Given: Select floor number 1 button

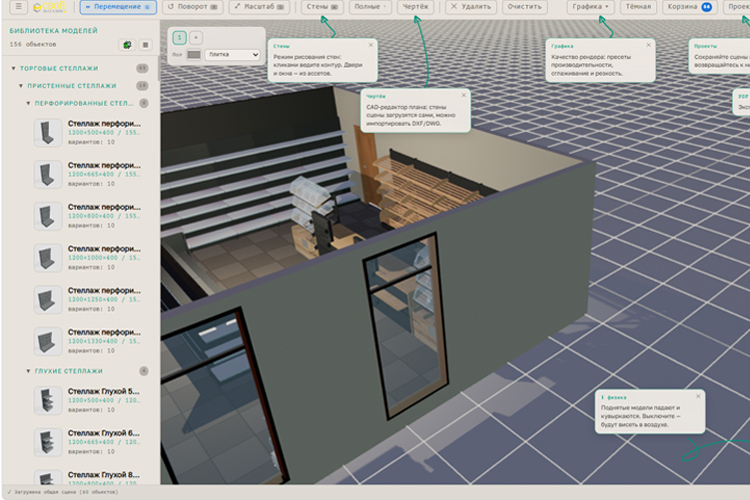Looking at the screenshot, I should (x=179, y=37).
